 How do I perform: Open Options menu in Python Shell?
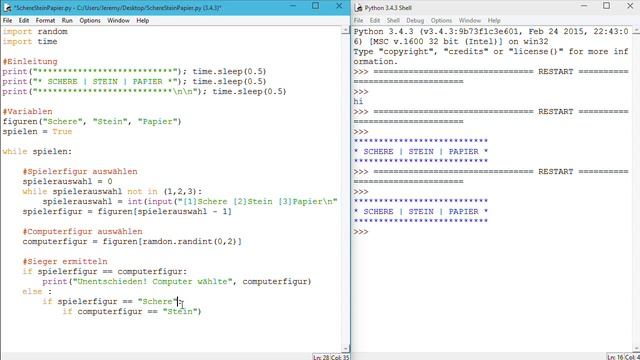[441, 20]
